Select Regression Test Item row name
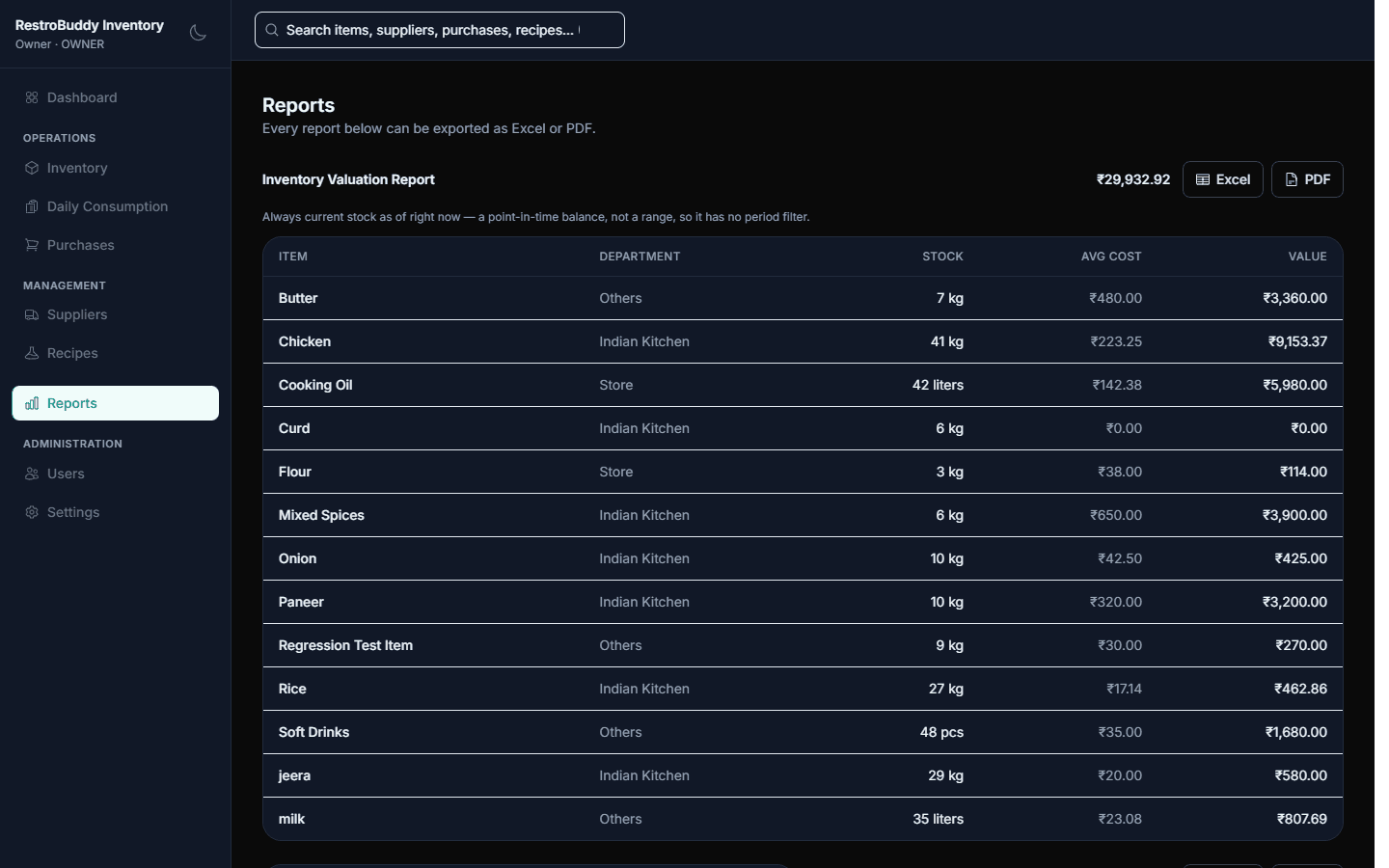The image size is (1389, 868). tap(345, 645)
